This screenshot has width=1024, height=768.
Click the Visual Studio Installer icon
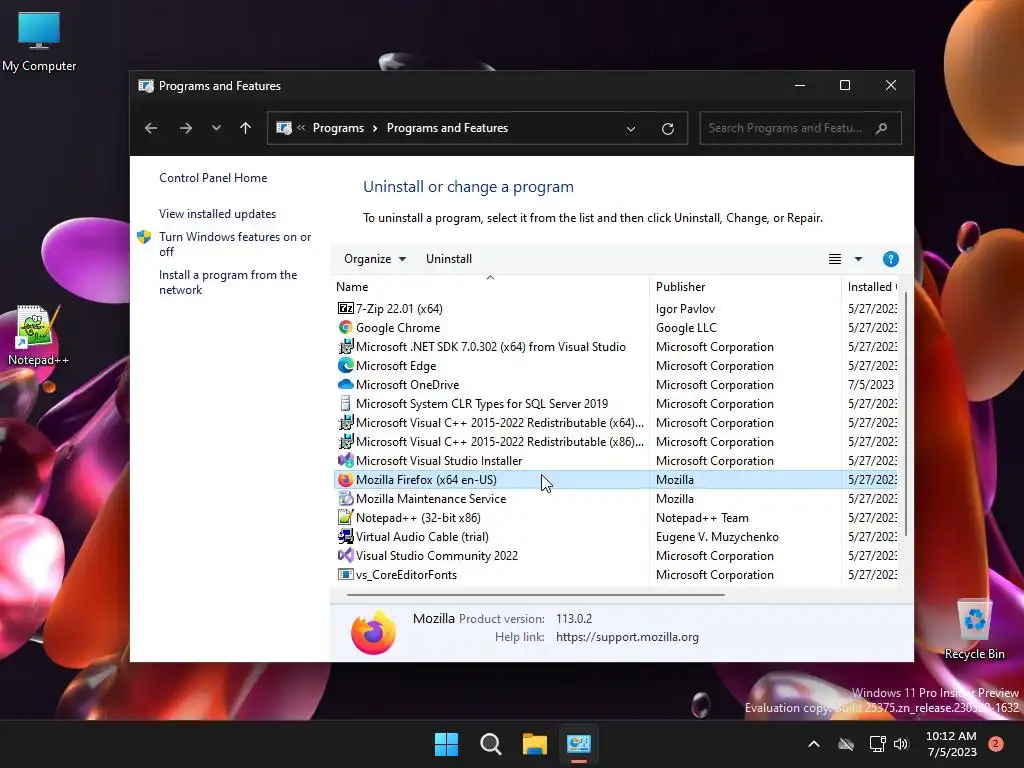[345, 460]
